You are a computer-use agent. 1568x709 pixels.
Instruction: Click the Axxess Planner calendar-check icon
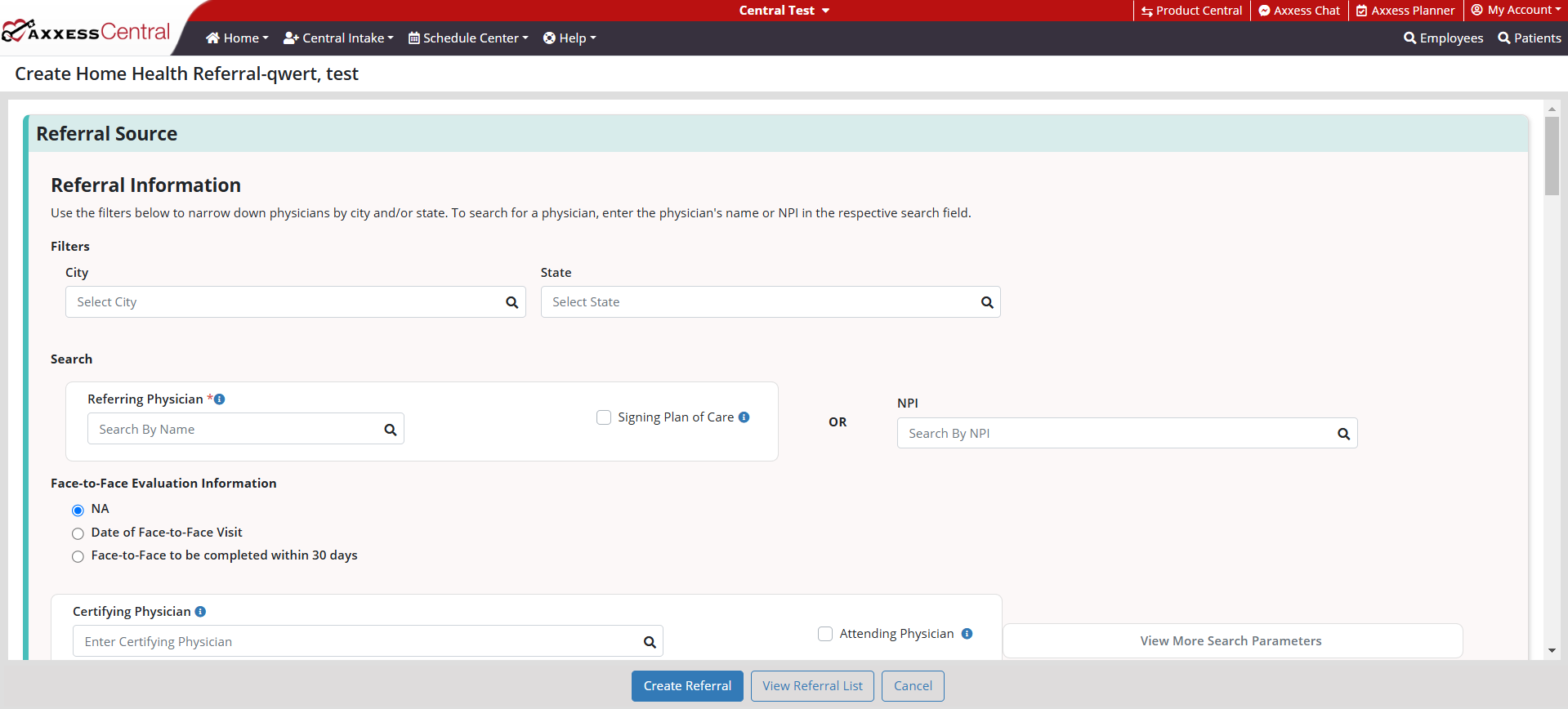tap(1361, 11)
